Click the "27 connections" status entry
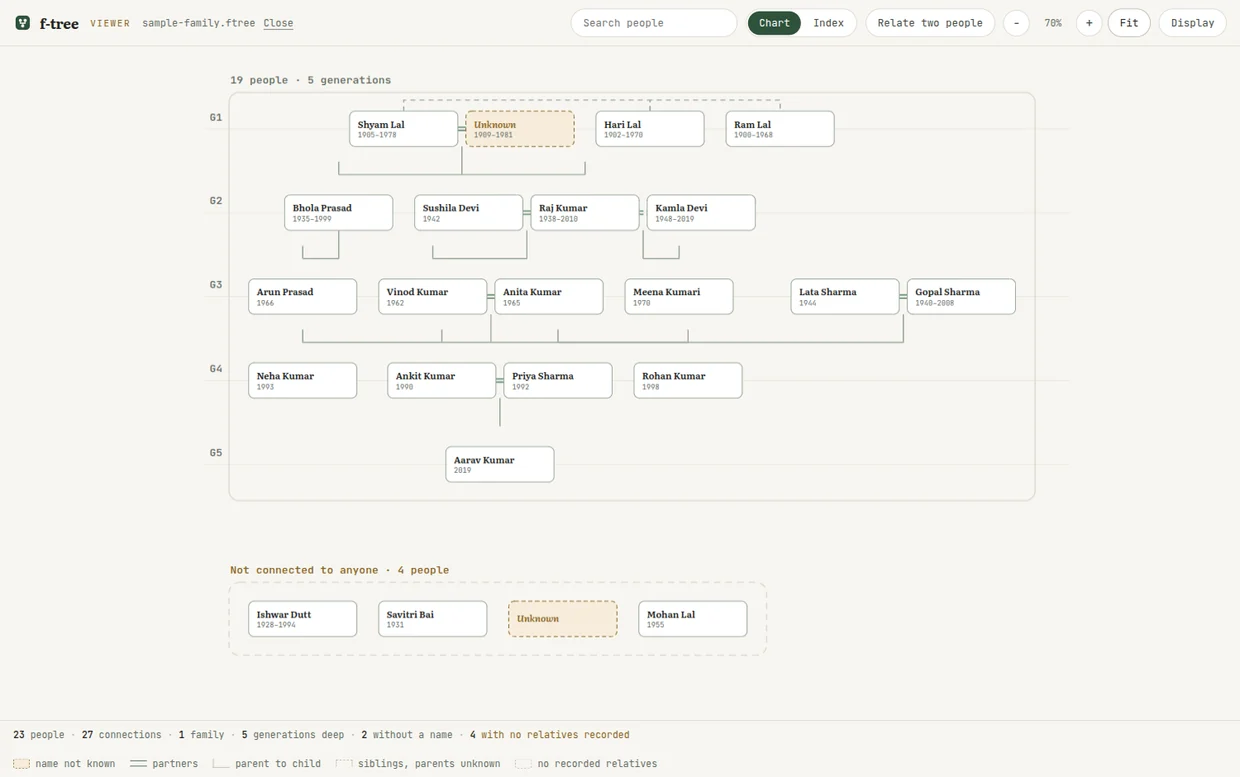The width and height of the screenshot is (1240, 777). (x=122, y=735)
